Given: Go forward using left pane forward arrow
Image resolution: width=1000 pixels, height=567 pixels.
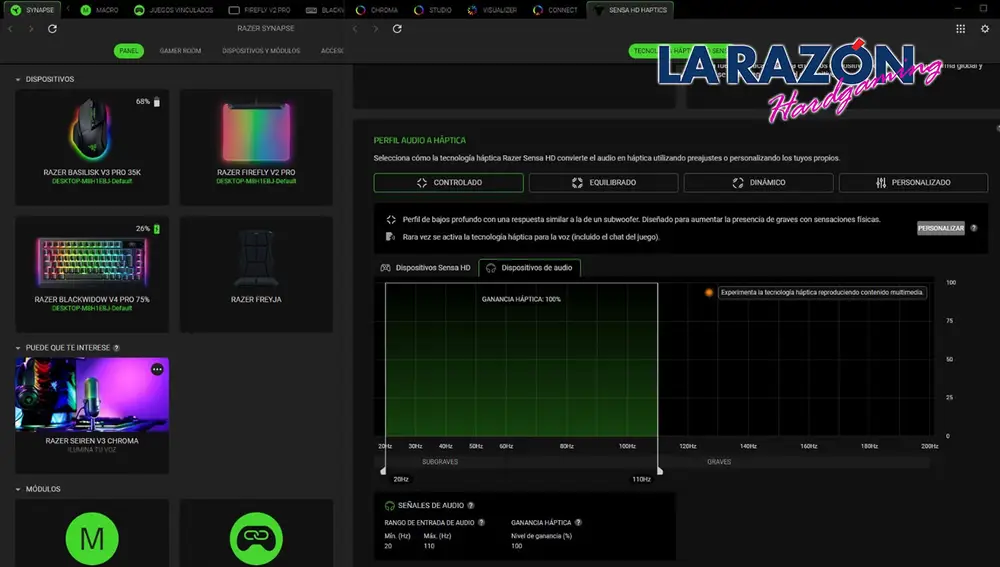Looking at the screenshot, I should (31, 29).
